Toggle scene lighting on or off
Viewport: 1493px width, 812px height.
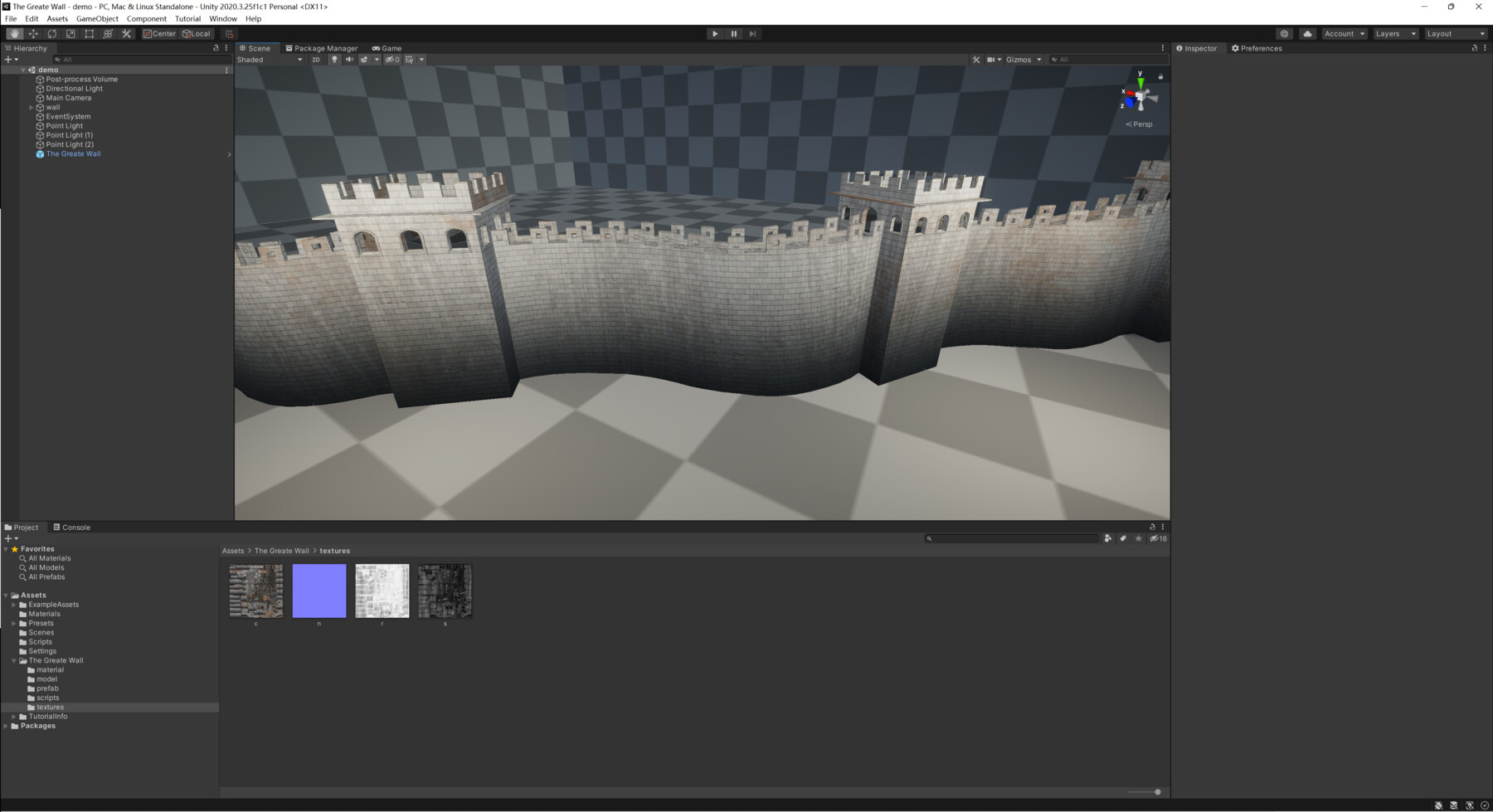tap(334, 60)
